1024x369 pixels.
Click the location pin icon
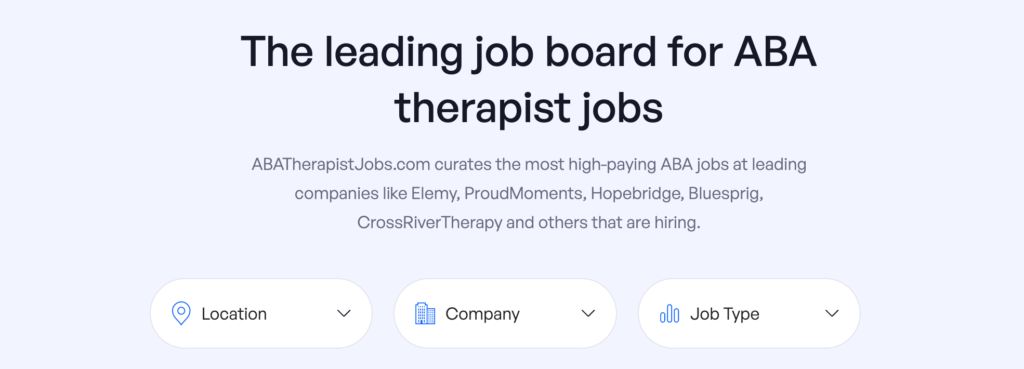(181, 313)
